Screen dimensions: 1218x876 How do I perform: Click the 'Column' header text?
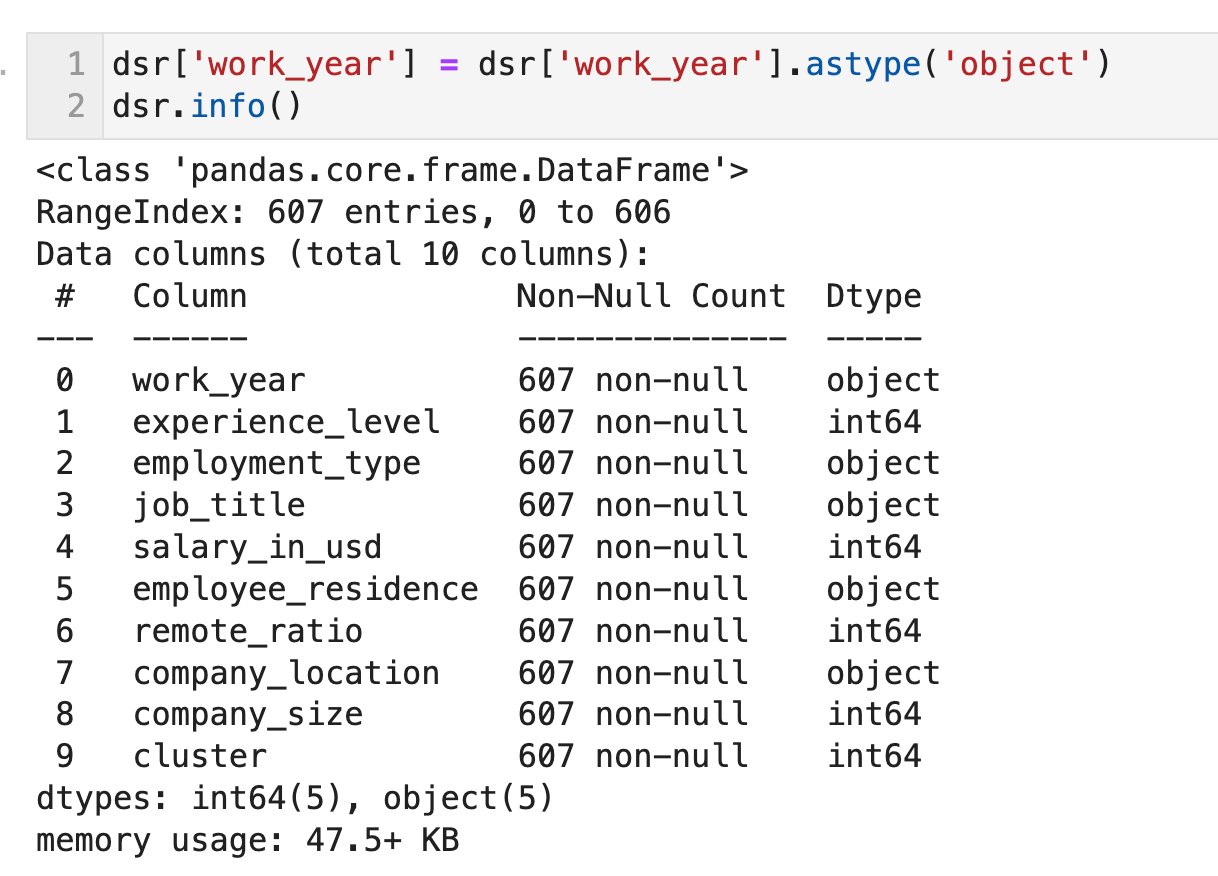190,296
